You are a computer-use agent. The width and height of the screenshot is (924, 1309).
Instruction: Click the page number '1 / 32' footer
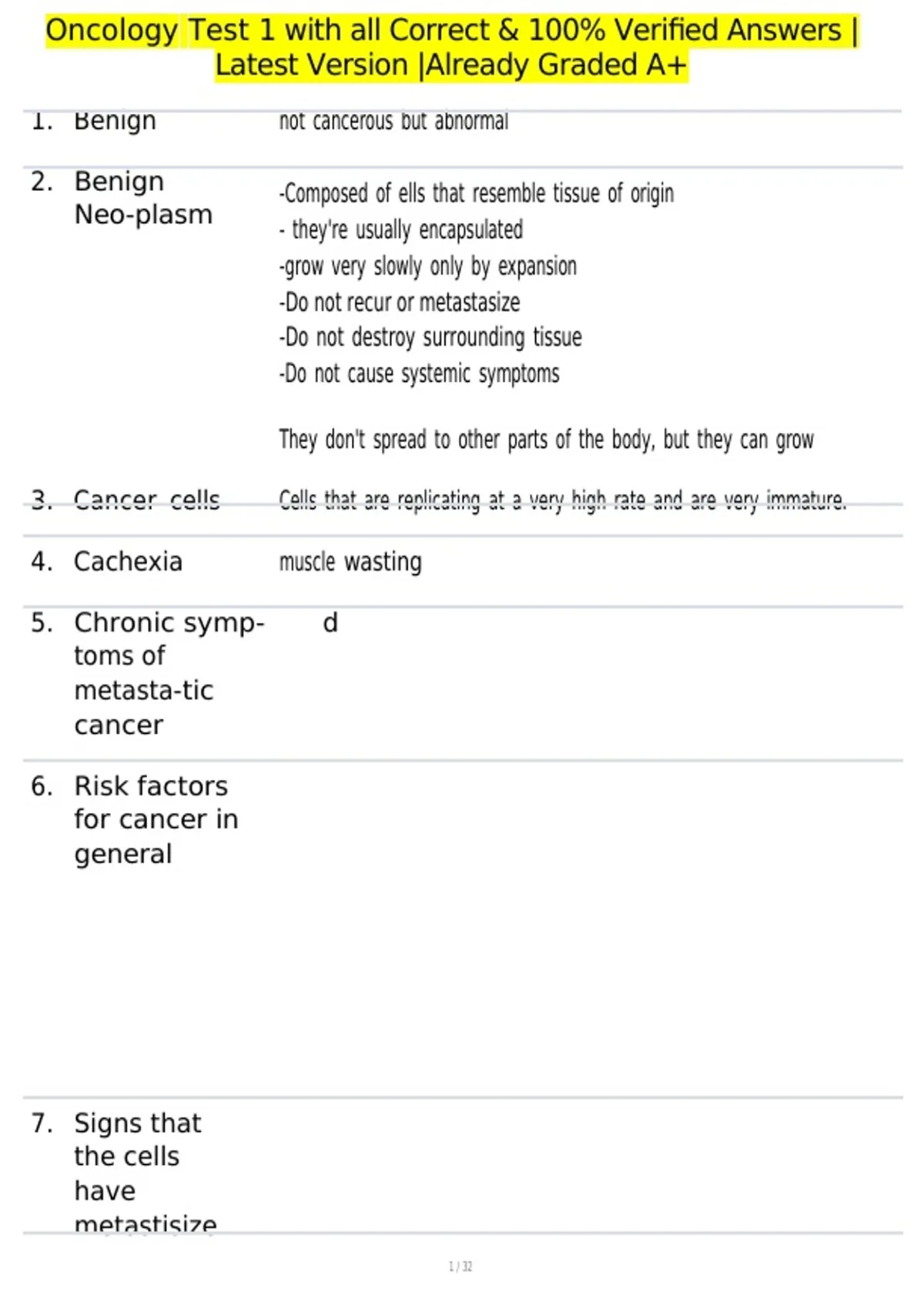coord(460,1266)
